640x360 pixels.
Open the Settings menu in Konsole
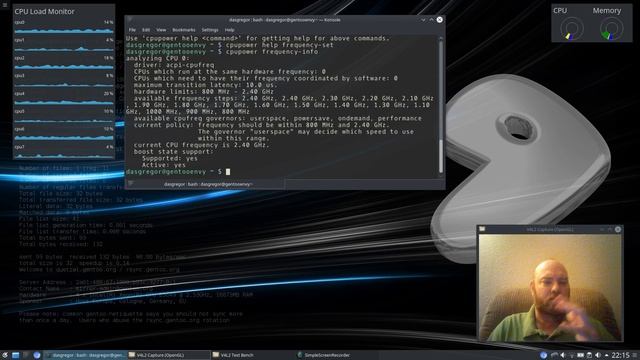click(x=210, y=30)
